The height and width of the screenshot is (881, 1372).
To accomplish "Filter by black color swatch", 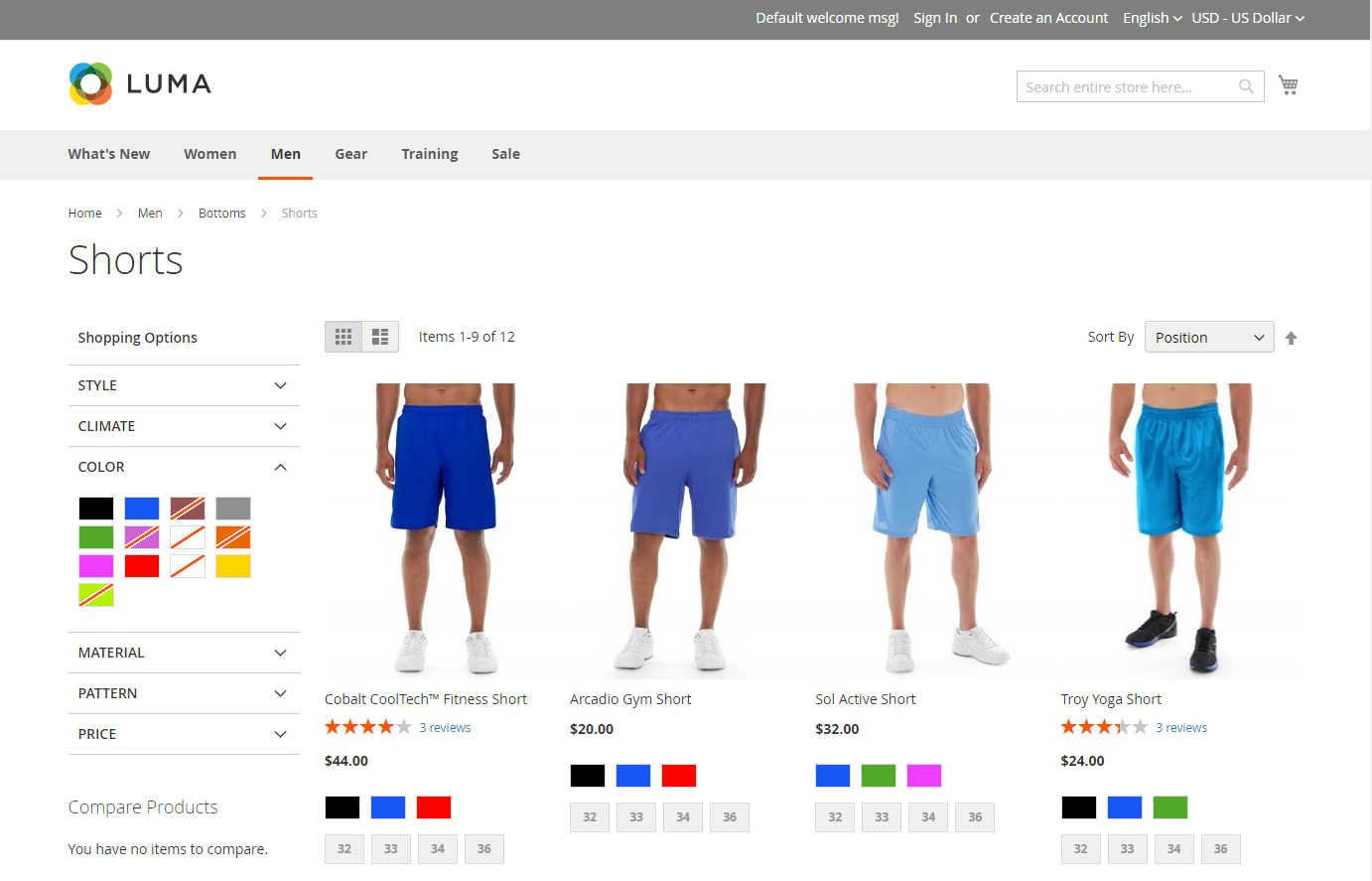I will pos(96,509).
